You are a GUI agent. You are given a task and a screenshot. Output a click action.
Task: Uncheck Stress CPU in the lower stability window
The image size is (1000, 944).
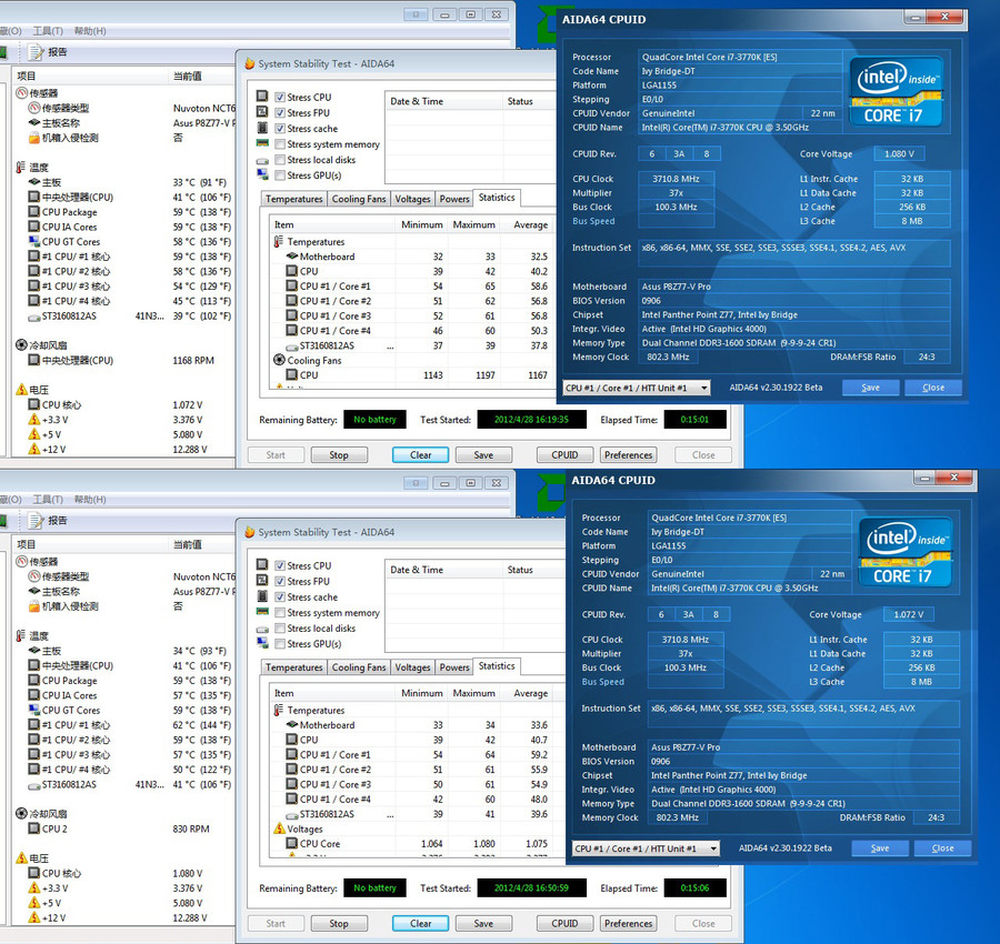(279, 566)
